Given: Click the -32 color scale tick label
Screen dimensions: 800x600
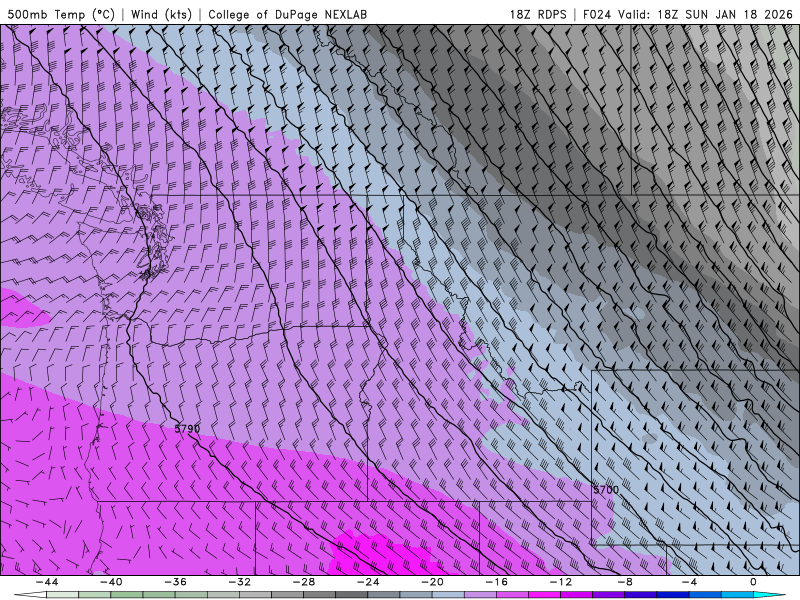Looking at the screenshot, I should [239, 582].
